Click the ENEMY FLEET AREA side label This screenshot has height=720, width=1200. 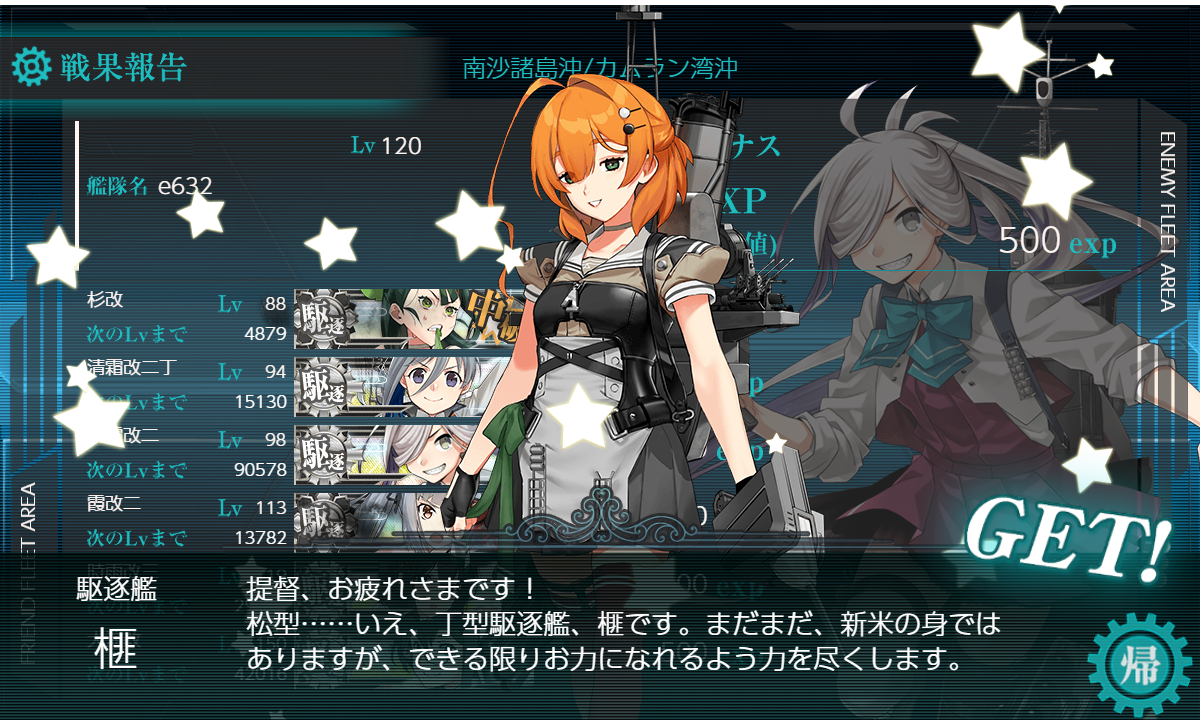pyautogui.click(x=1167, y=221)
